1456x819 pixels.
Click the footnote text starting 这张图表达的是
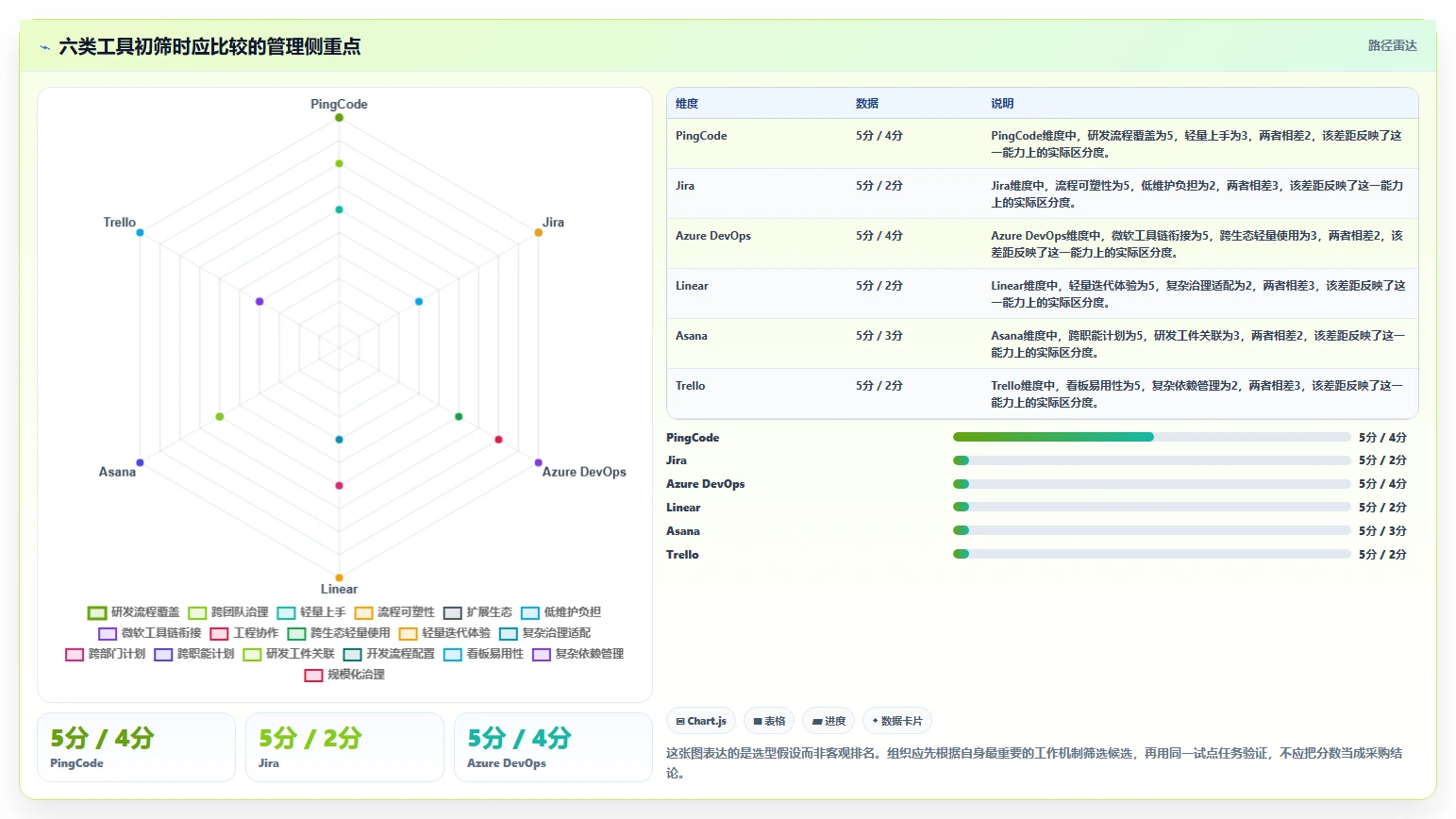point(1034,763)
